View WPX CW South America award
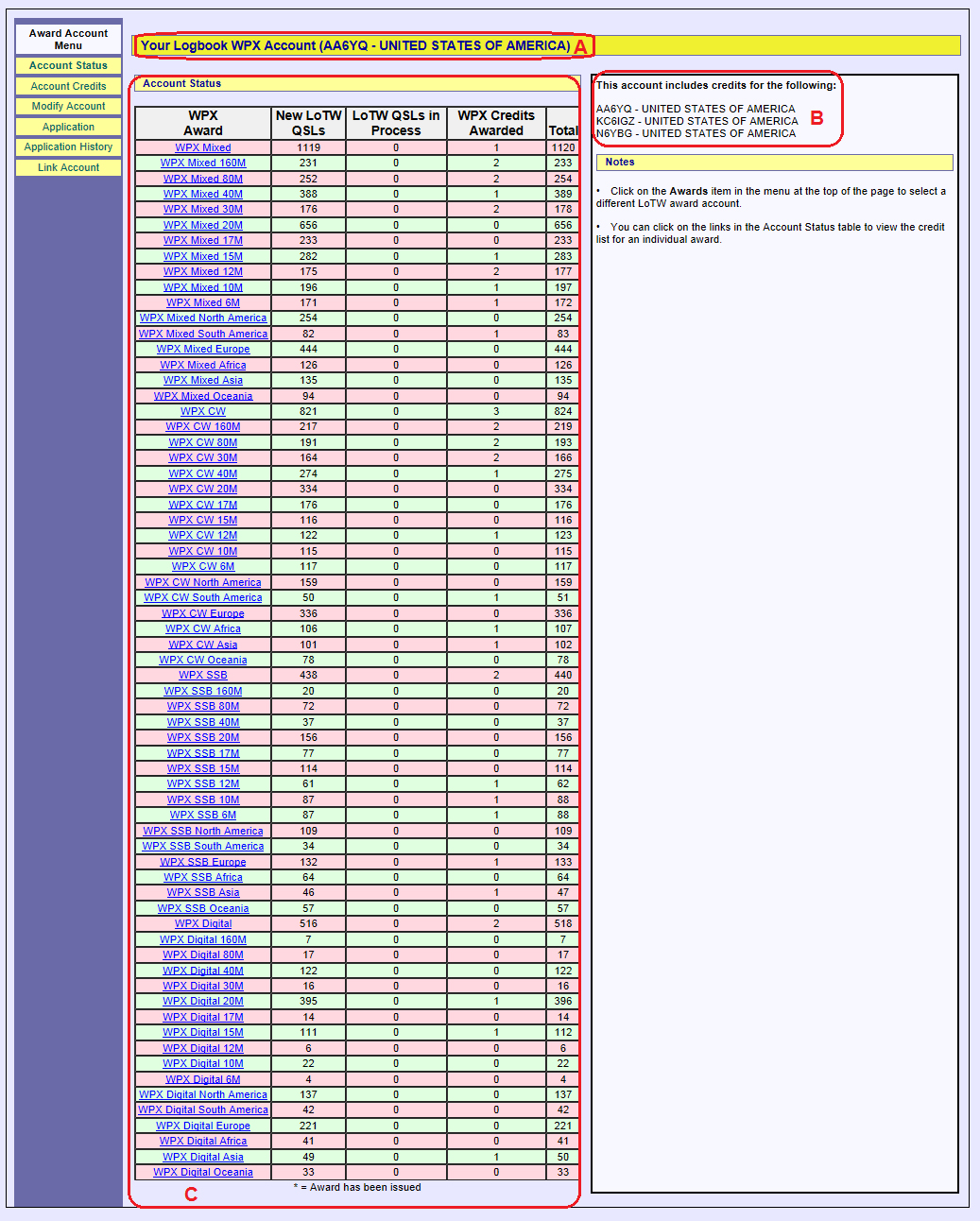Image resolution: width=980 pixels, height=1221 pixels. point(203,598)
